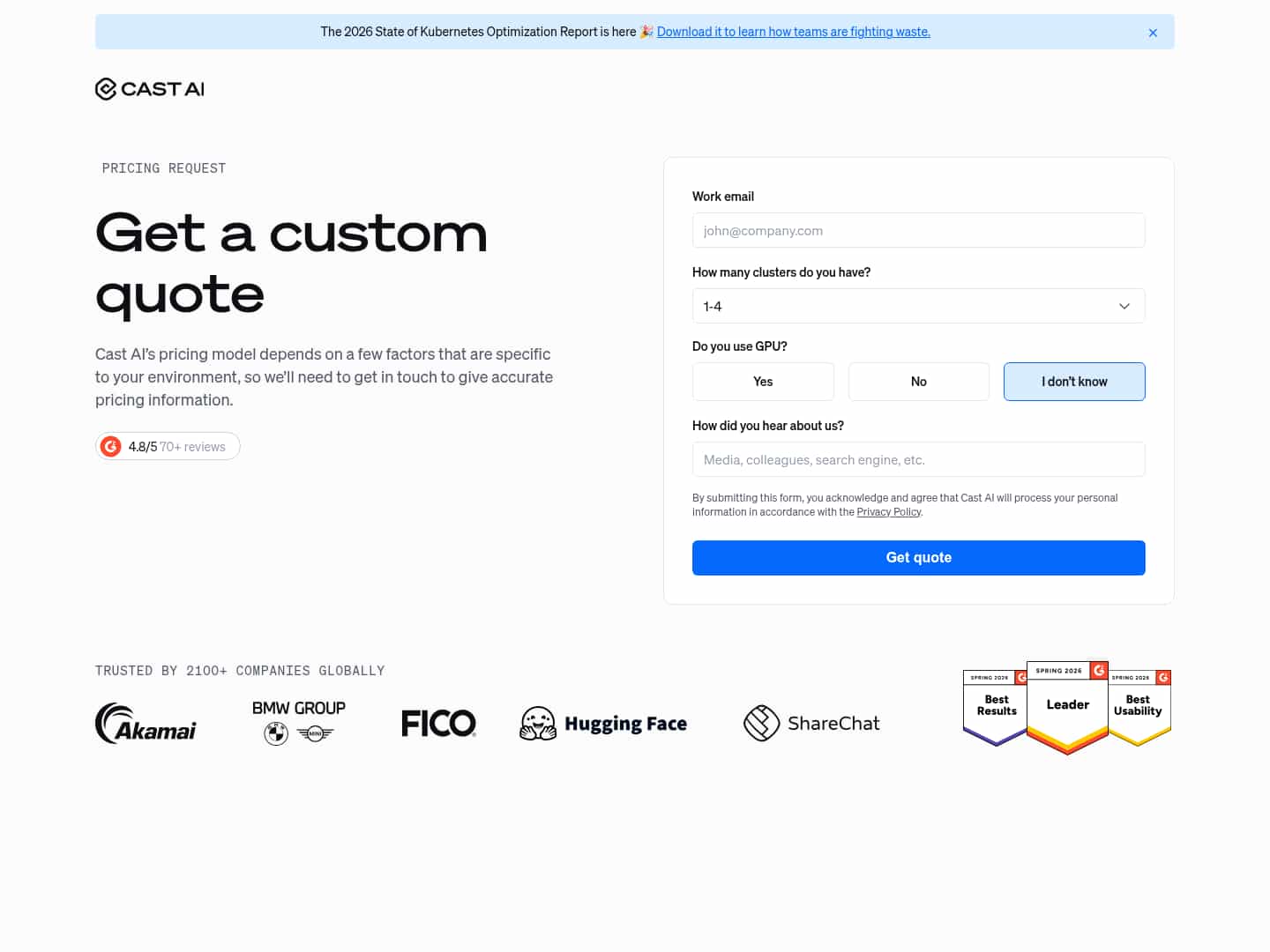Click the FICO logo
This screenshot has width=1270, height=952.
tap(438, 723)
